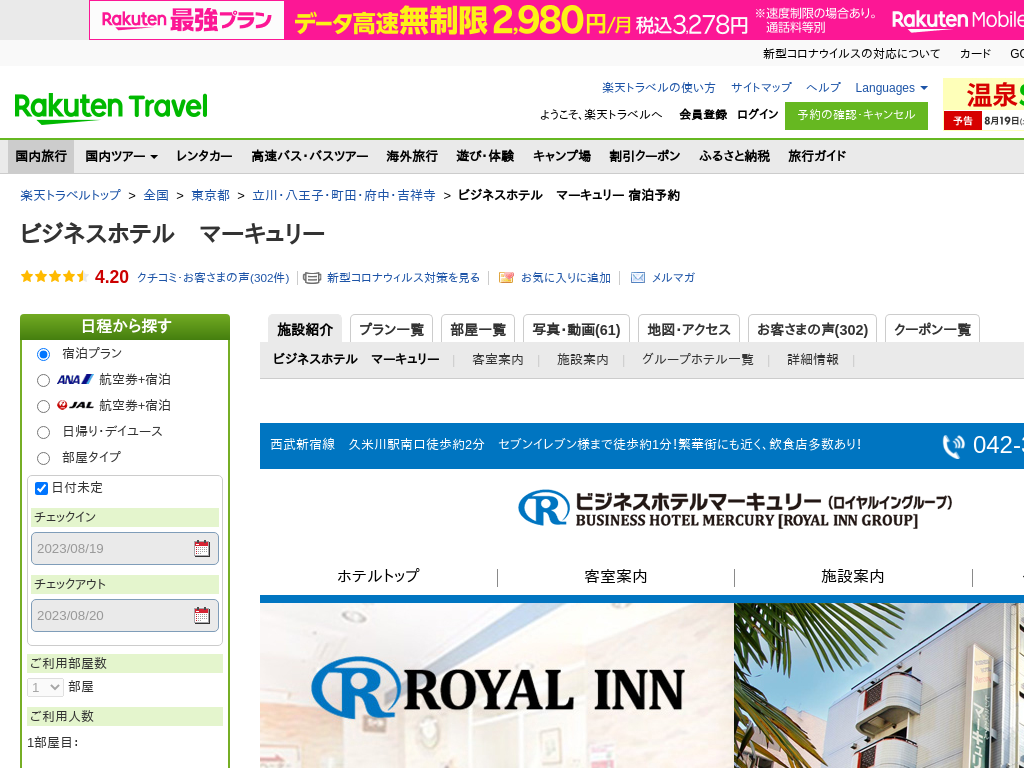The image size is (1024, 768).
Task: Click お気に入りに追加 link
Action: click(x=566, y=278)
